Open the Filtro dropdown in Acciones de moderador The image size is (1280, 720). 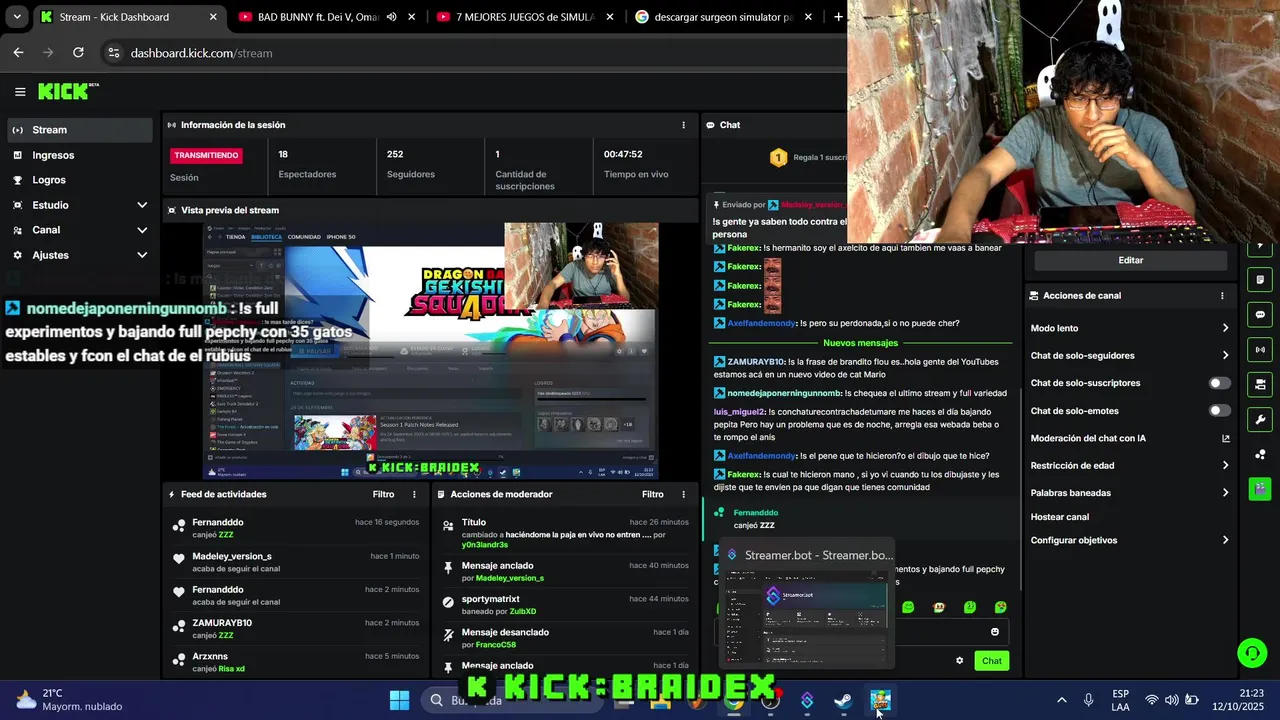652,494
